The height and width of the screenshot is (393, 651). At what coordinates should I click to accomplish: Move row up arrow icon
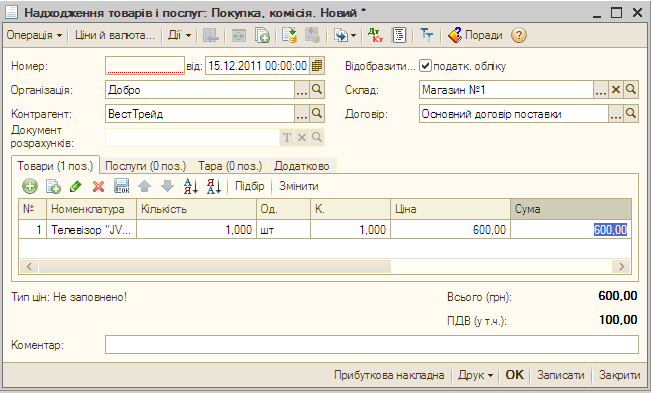144,186
